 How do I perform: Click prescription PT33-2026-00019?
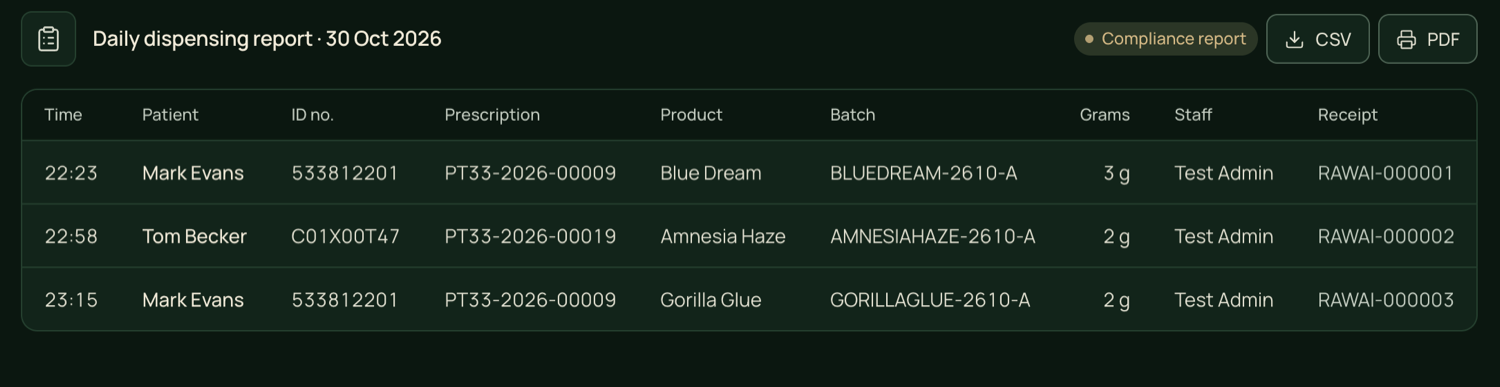coord(530,237)
